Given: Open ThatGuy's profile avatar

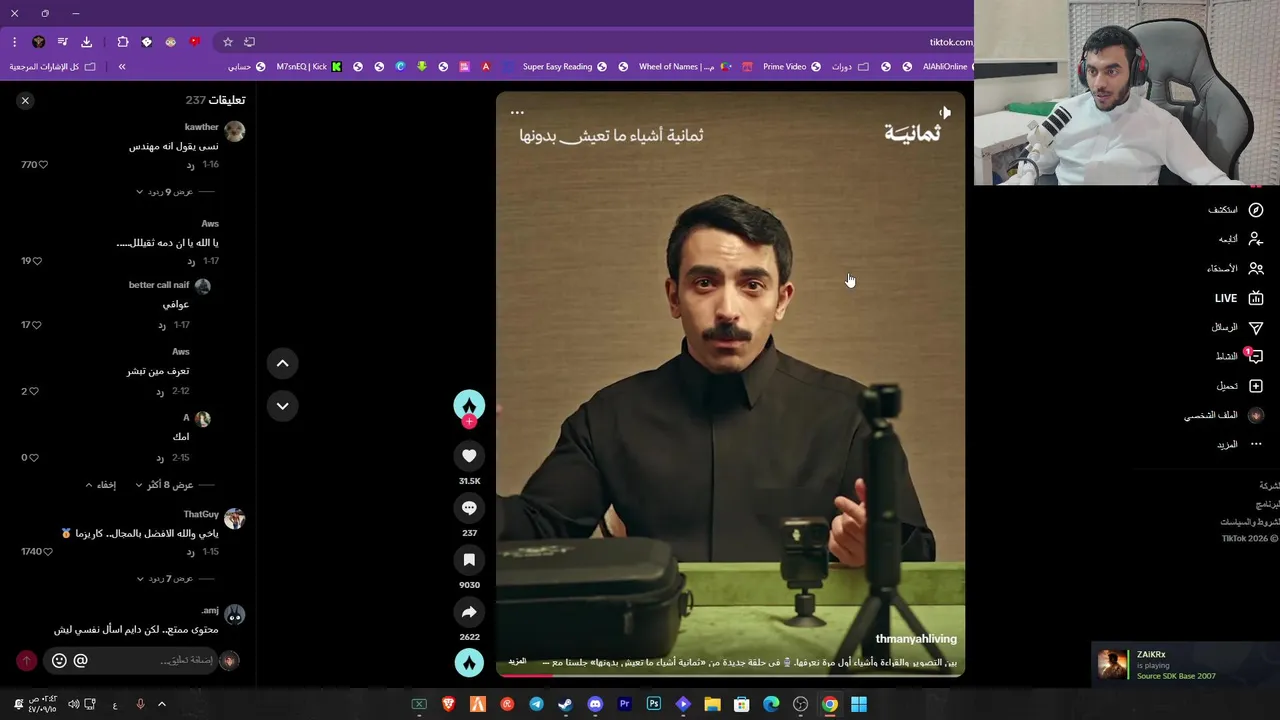Looking at the screenshot, I should click(x=234, y=518).
